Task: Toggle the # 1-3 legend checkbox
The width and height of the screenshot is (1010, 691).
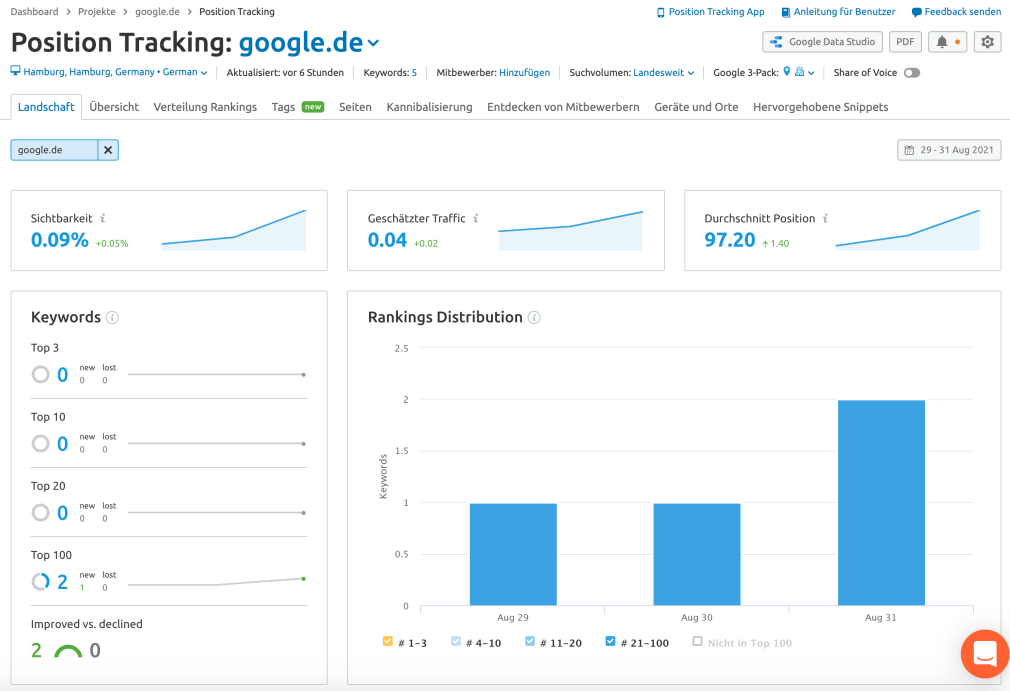Action: 387,641
